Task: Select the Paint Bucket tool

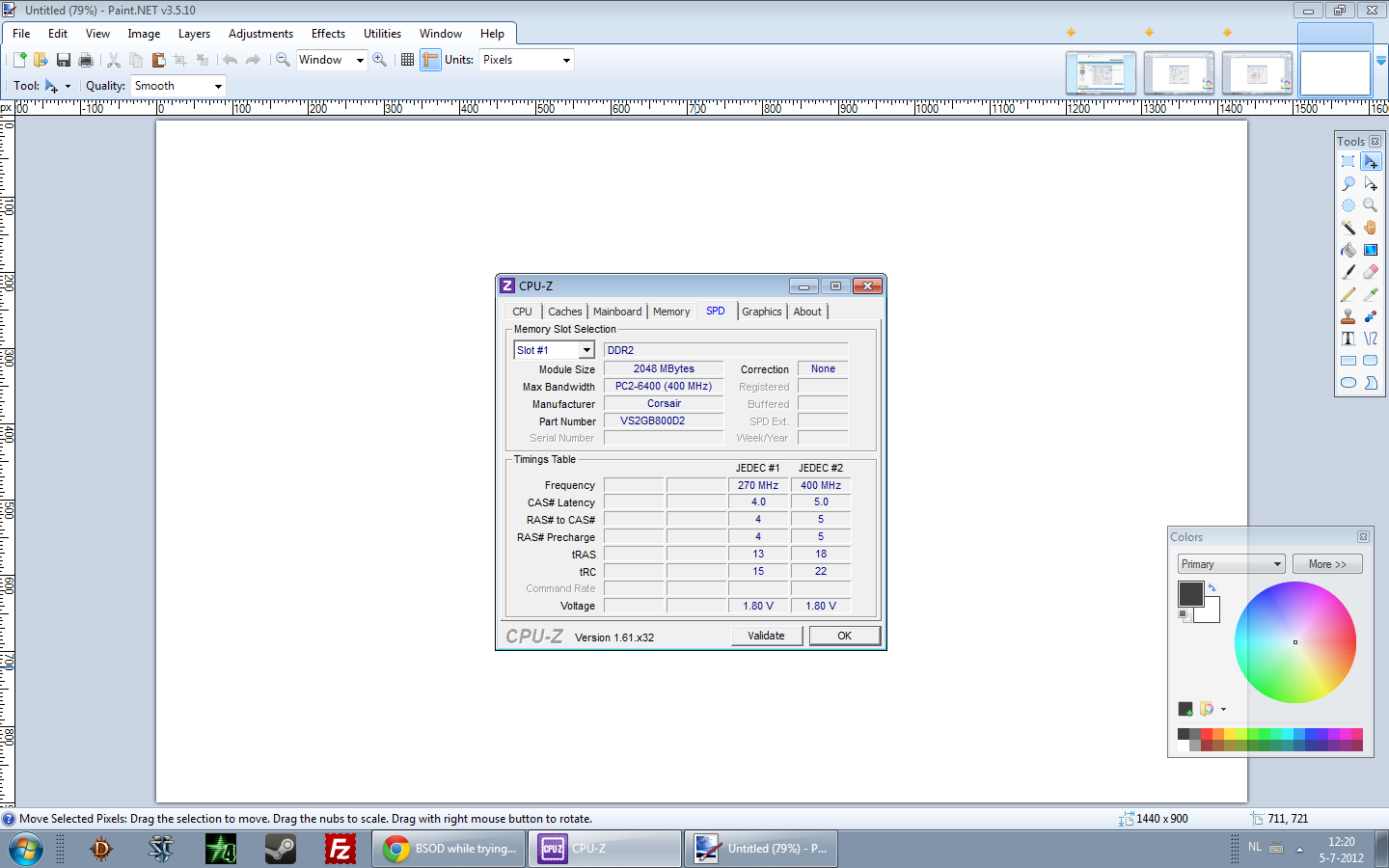Action: click(x=1348, y=250)
